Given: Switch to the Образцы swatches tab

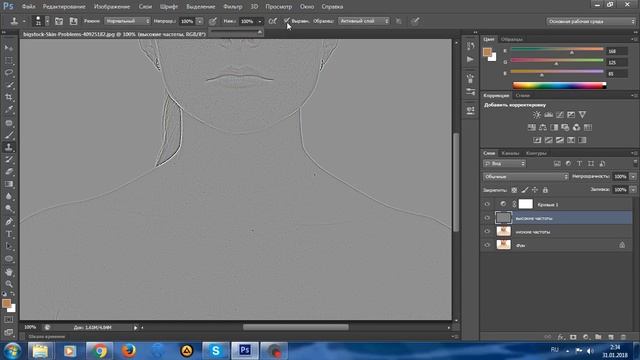Looking at the screenshot, I should click(511, 39).
